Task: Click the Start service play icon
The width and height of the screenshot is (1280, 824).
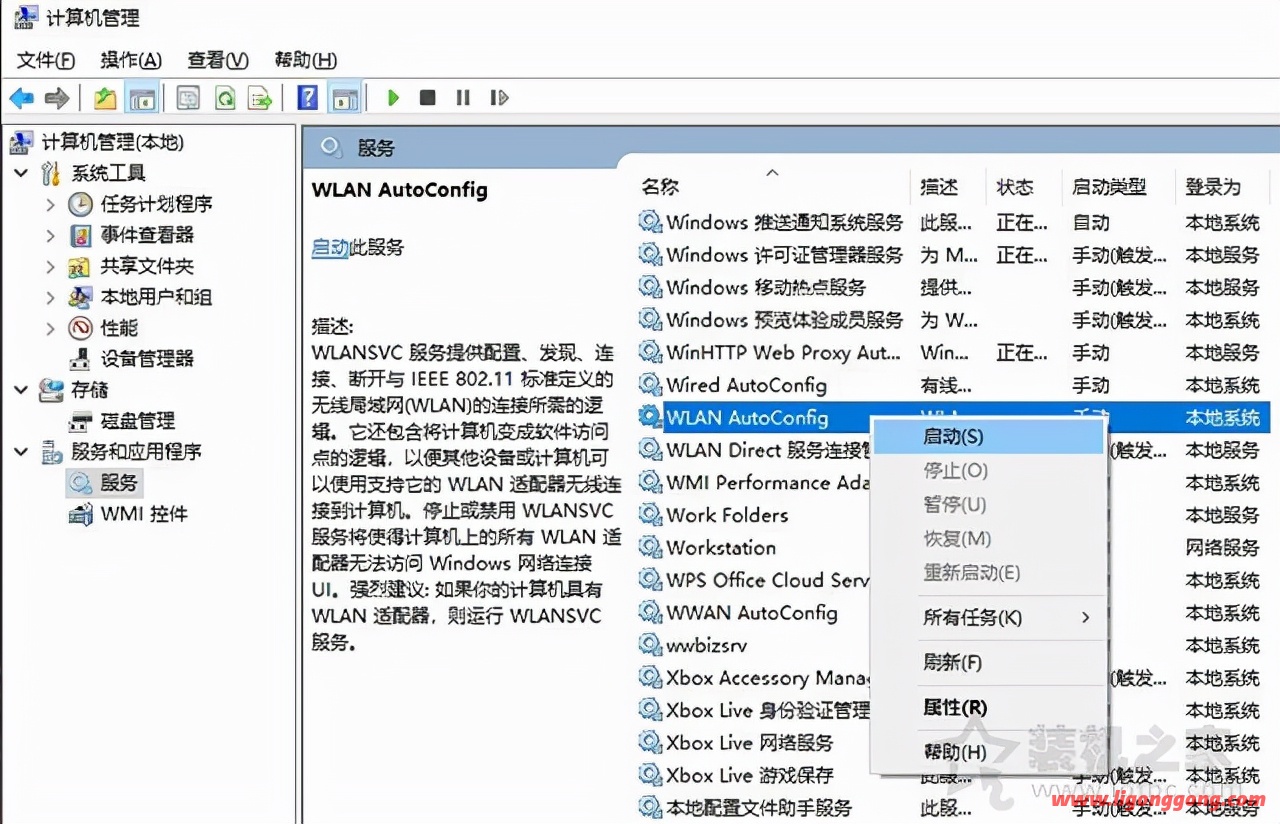Action: pos(393,98)
